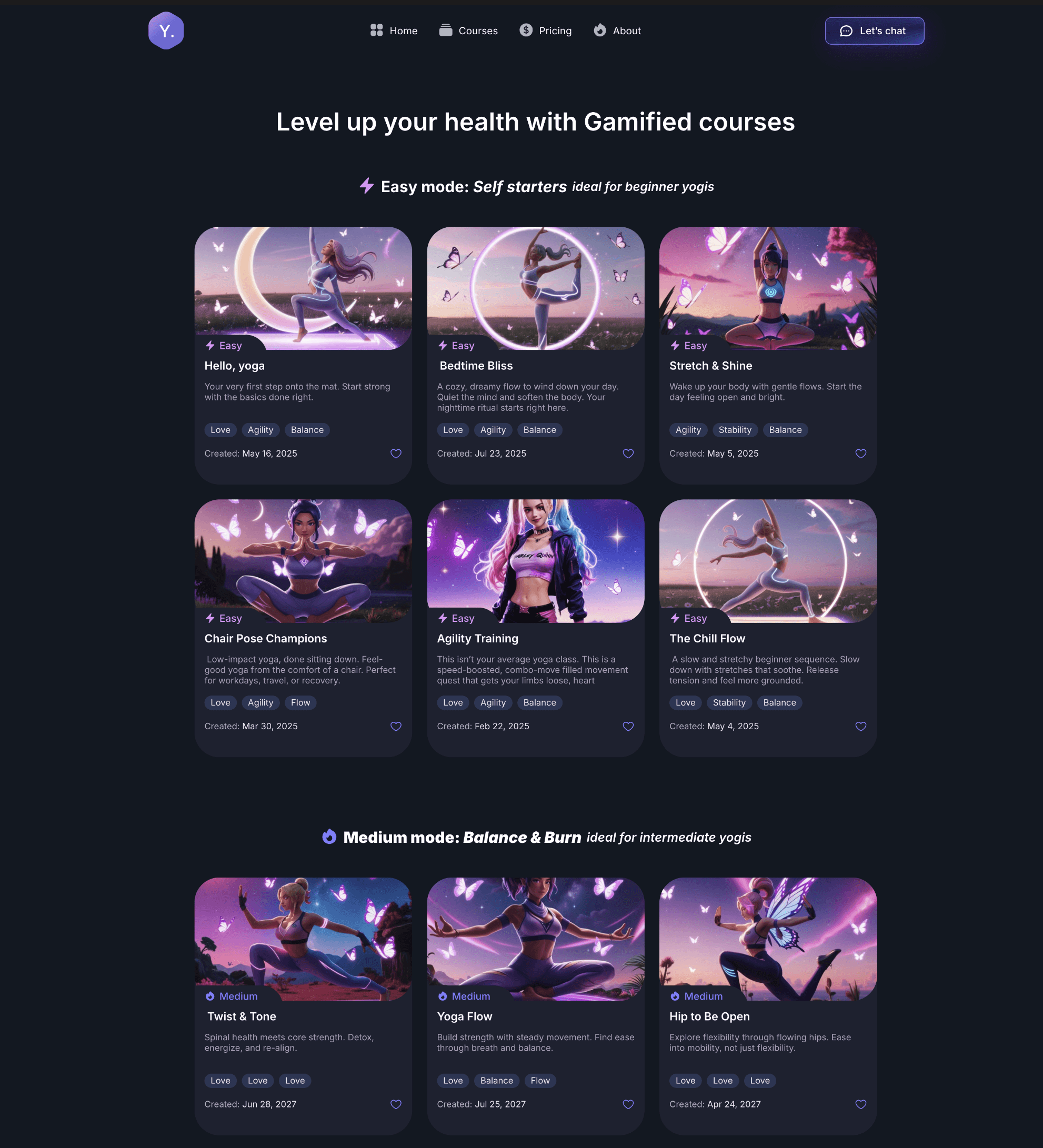Select the Flow tag on Chair Pose Champions
This screenshot has width=1043, height=1148.
(x=300, y=703)
